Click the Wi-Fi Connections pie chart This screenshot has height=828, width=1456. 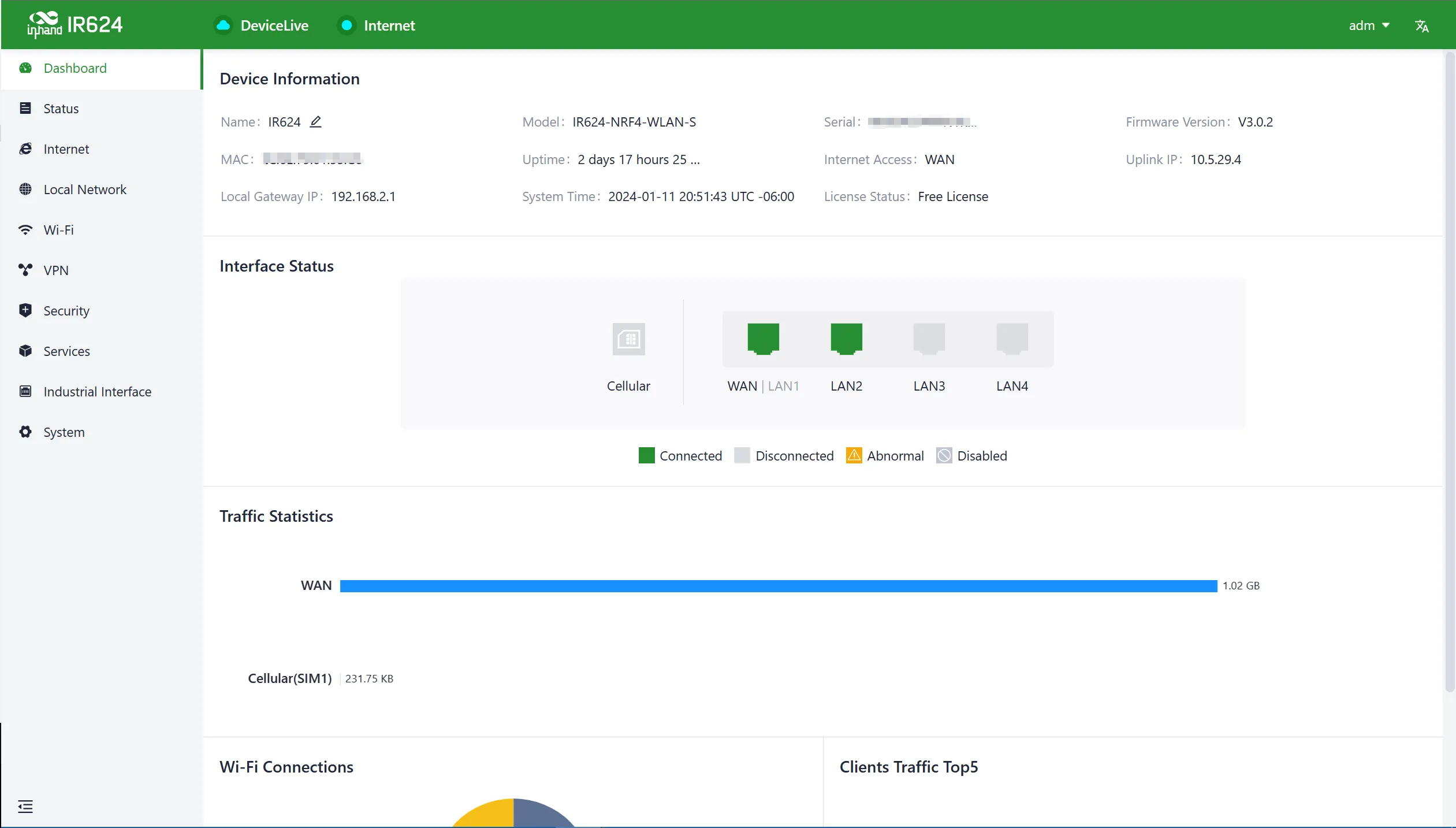coord(513,813)
